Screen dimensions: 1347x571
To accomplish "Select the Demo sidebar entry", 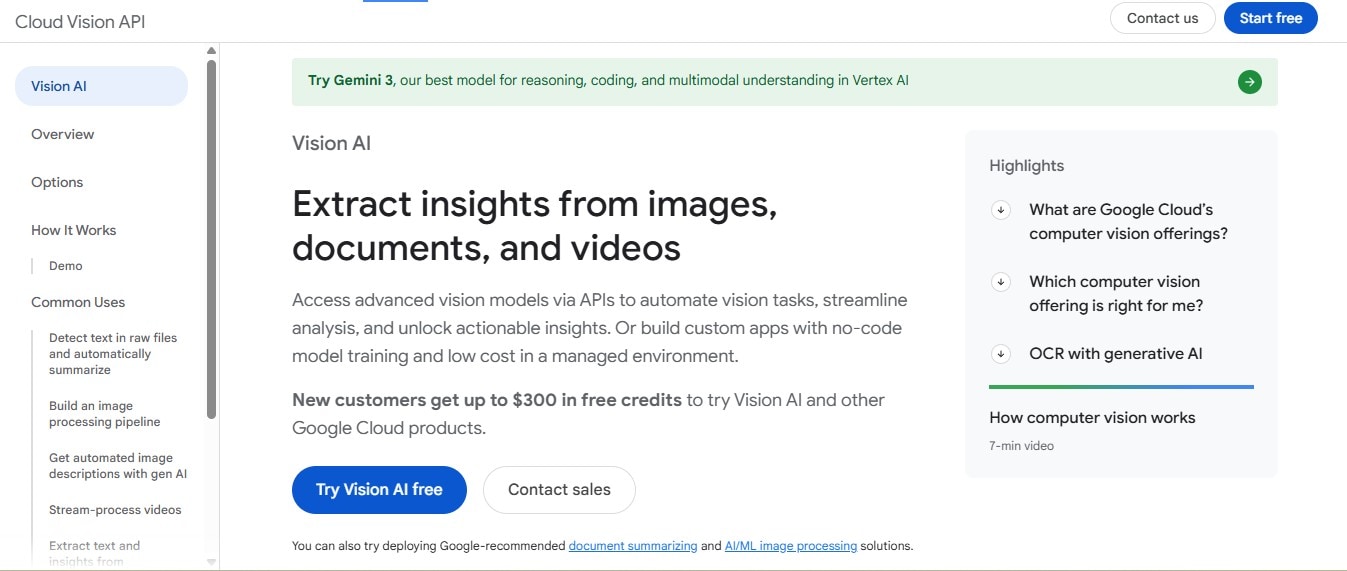I will pos(66,266).
